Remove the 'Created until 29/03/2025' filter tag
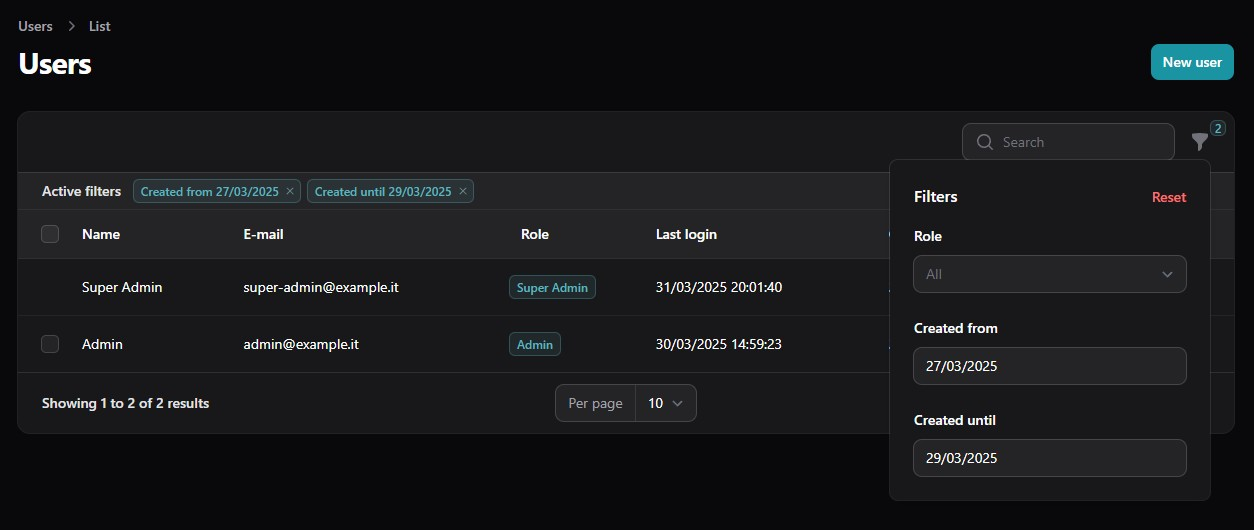Viewport: 1254px width, 530px height. tap(463, 191)
